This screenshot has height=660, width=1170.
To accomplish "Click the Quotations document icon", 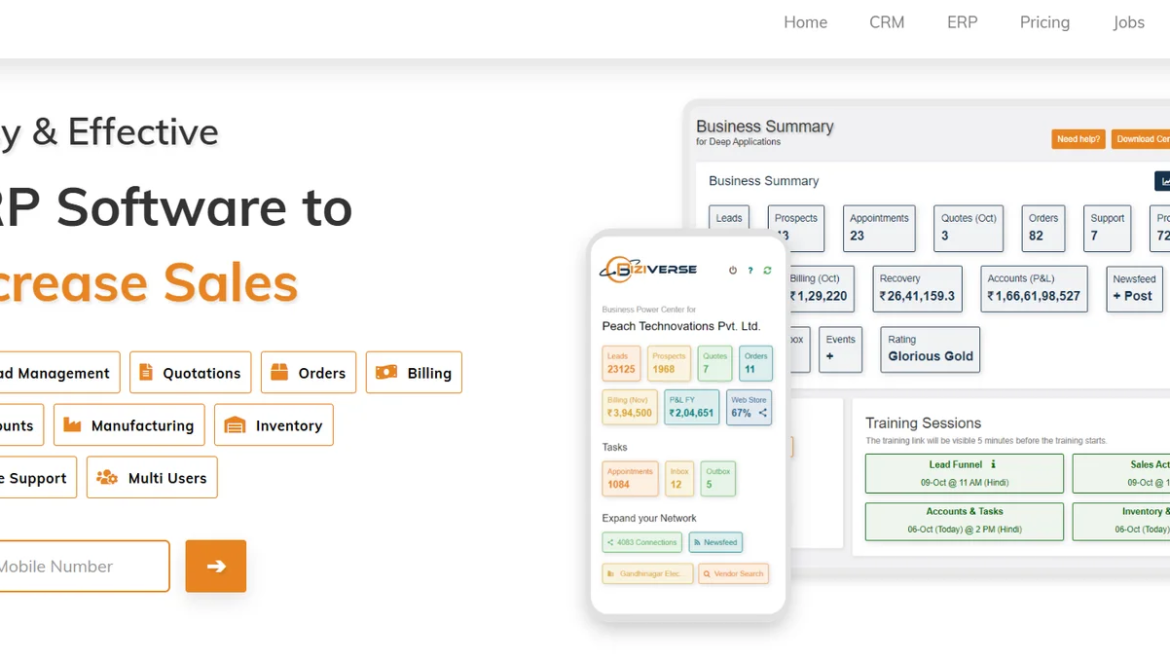I will point(146,373).
